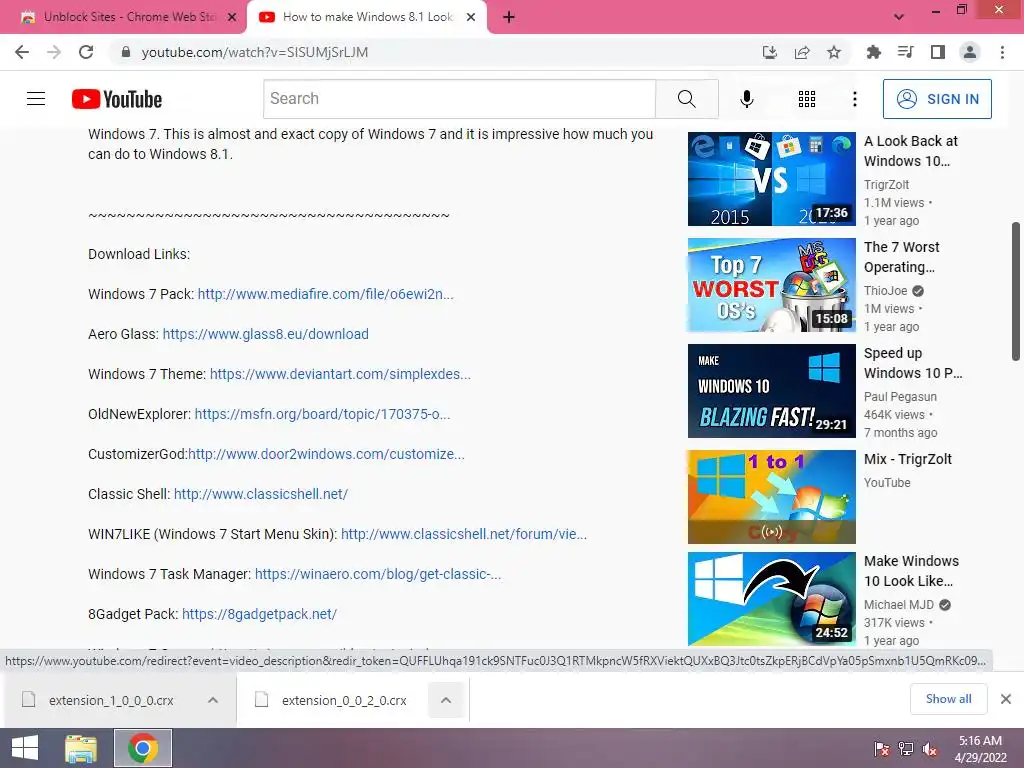The image size is (1024, 768).
Task: Start voice search with the microphone icon
Action: click(x=747, y=99)
